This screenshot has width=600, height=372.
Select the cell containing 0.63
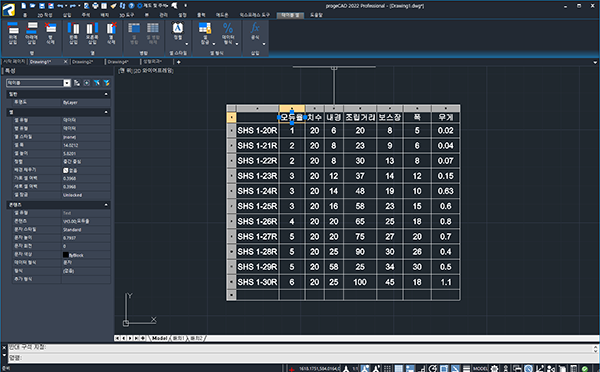[445, 191]
